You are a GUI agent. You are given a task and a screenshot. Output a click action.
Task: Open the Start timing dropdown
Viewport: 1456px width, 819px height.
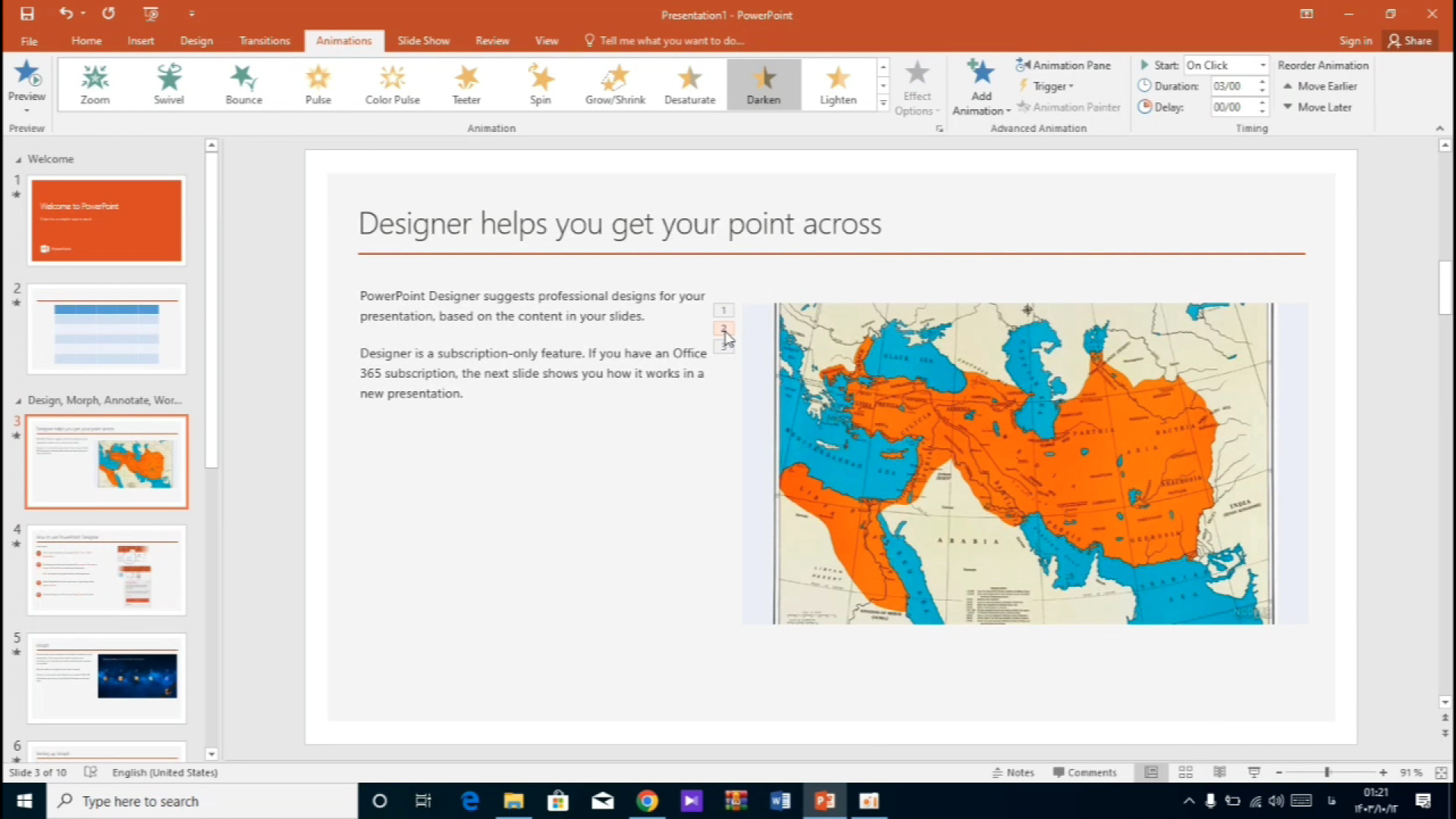1263,65
